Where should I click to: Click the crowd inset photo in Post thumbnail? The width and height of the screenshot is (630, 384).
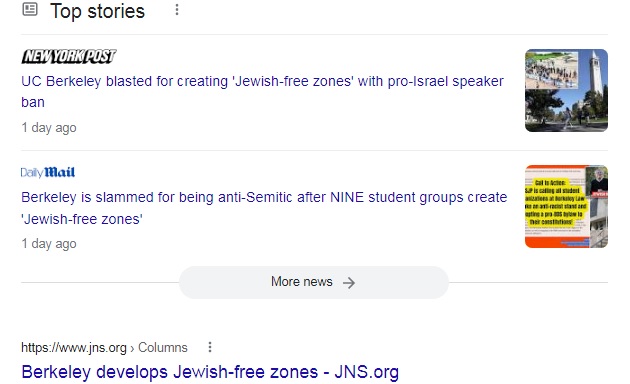click(x=552, y=71)
